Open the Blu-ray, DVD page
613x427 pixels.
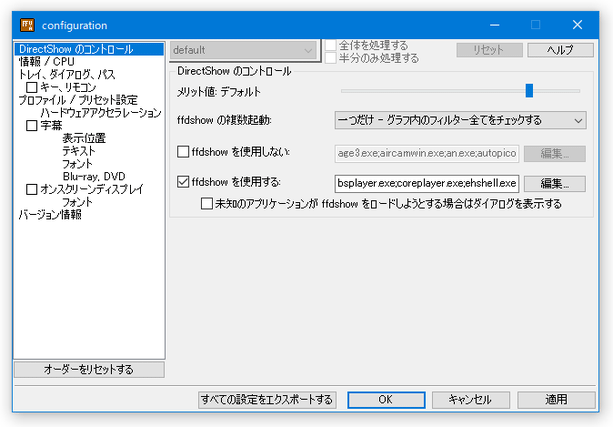coord(94,176)
